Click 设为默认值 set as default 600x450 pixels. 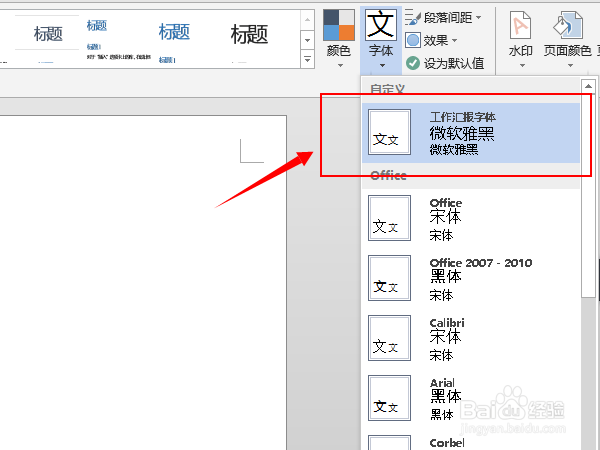(x=445, y=63)
